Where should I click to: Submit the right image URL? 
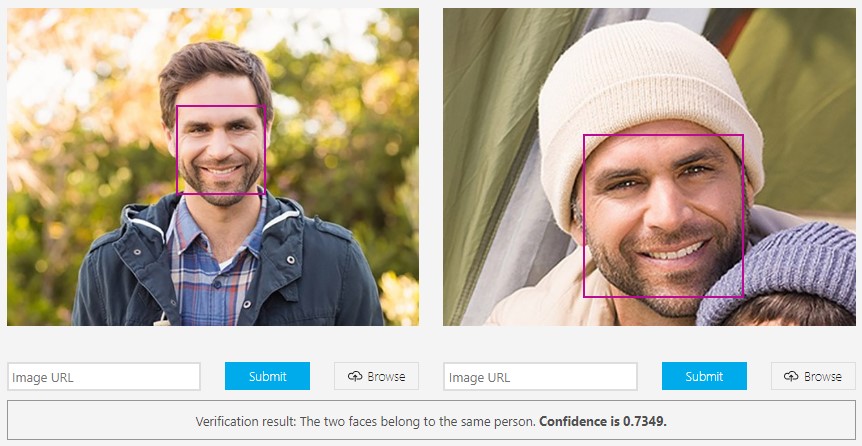(704, 376)
